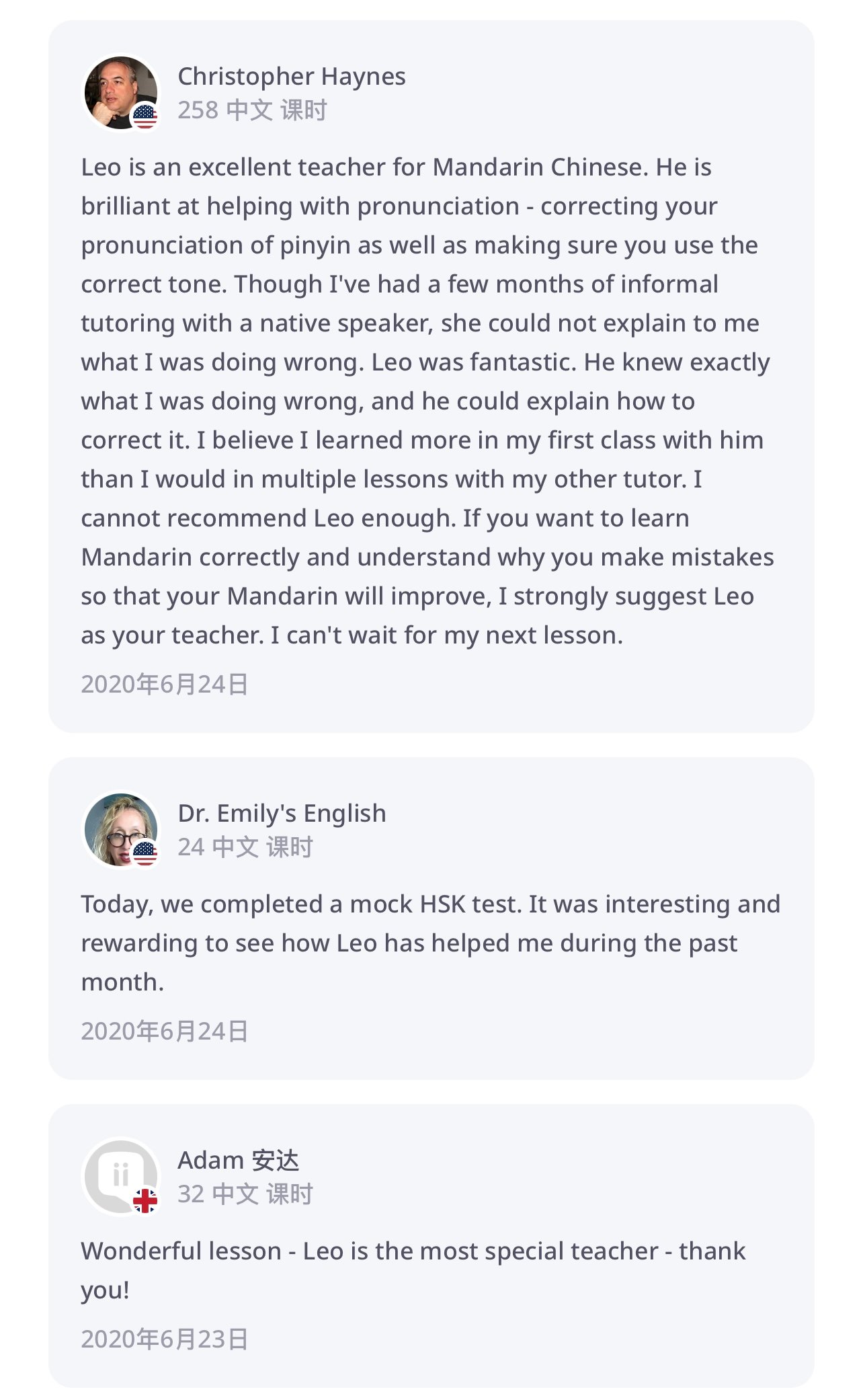Click the "258 中文 课时" lesson count
The height and width of the screenshot is (1400, 863).
click(252, 110)
